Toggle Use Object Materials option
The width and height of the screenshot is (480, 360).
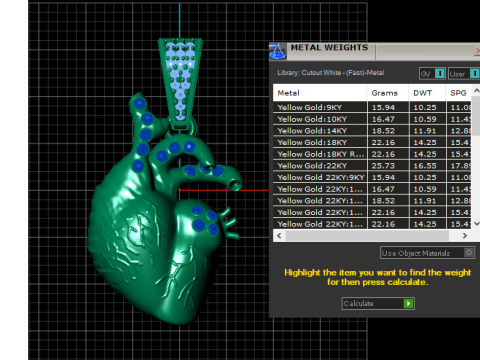427,253
